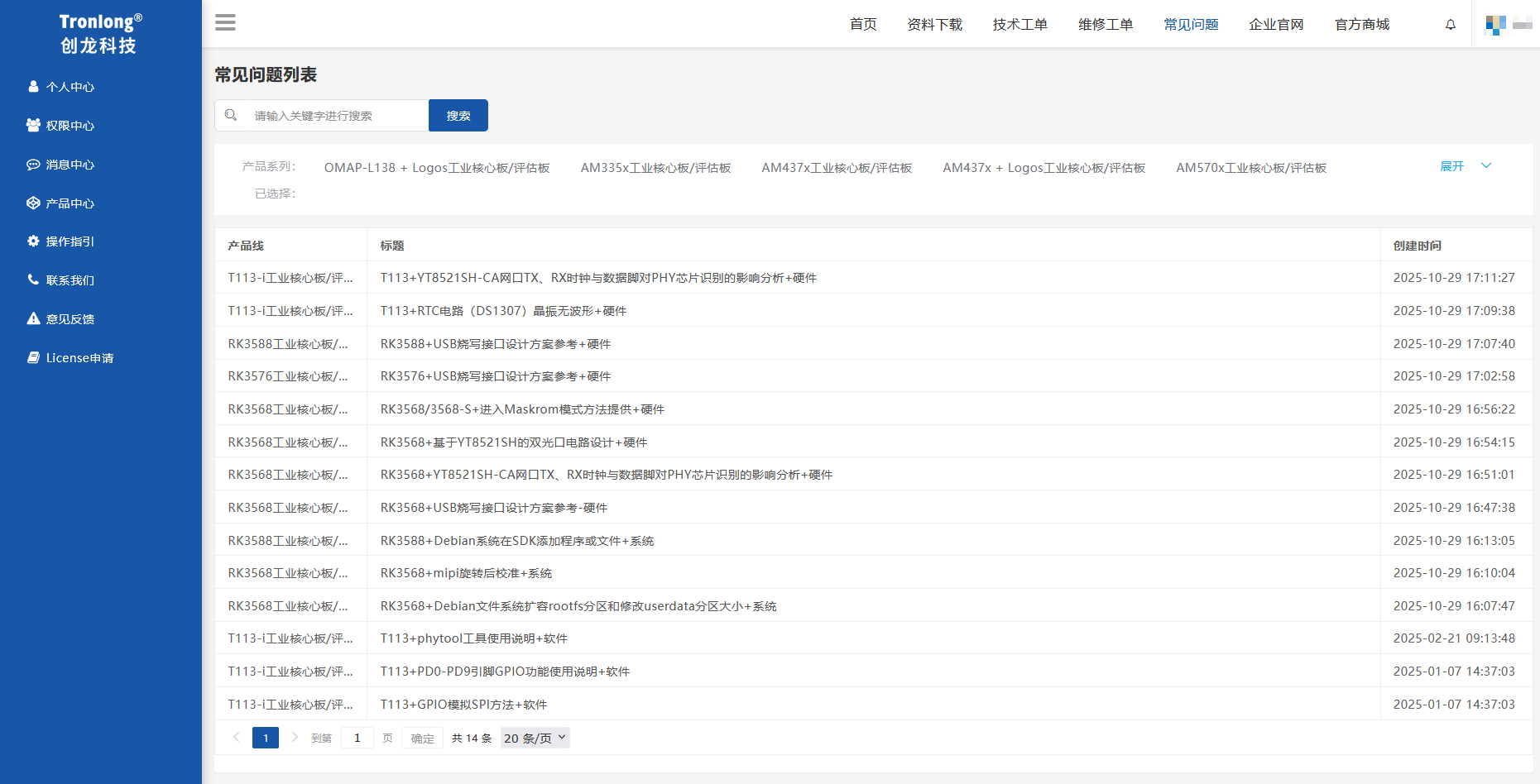This screenshot has width=1540, height=784.
Task: Filter by AM437x + Logos工业核心板/评估板
Action: [x=1044, y=168]
